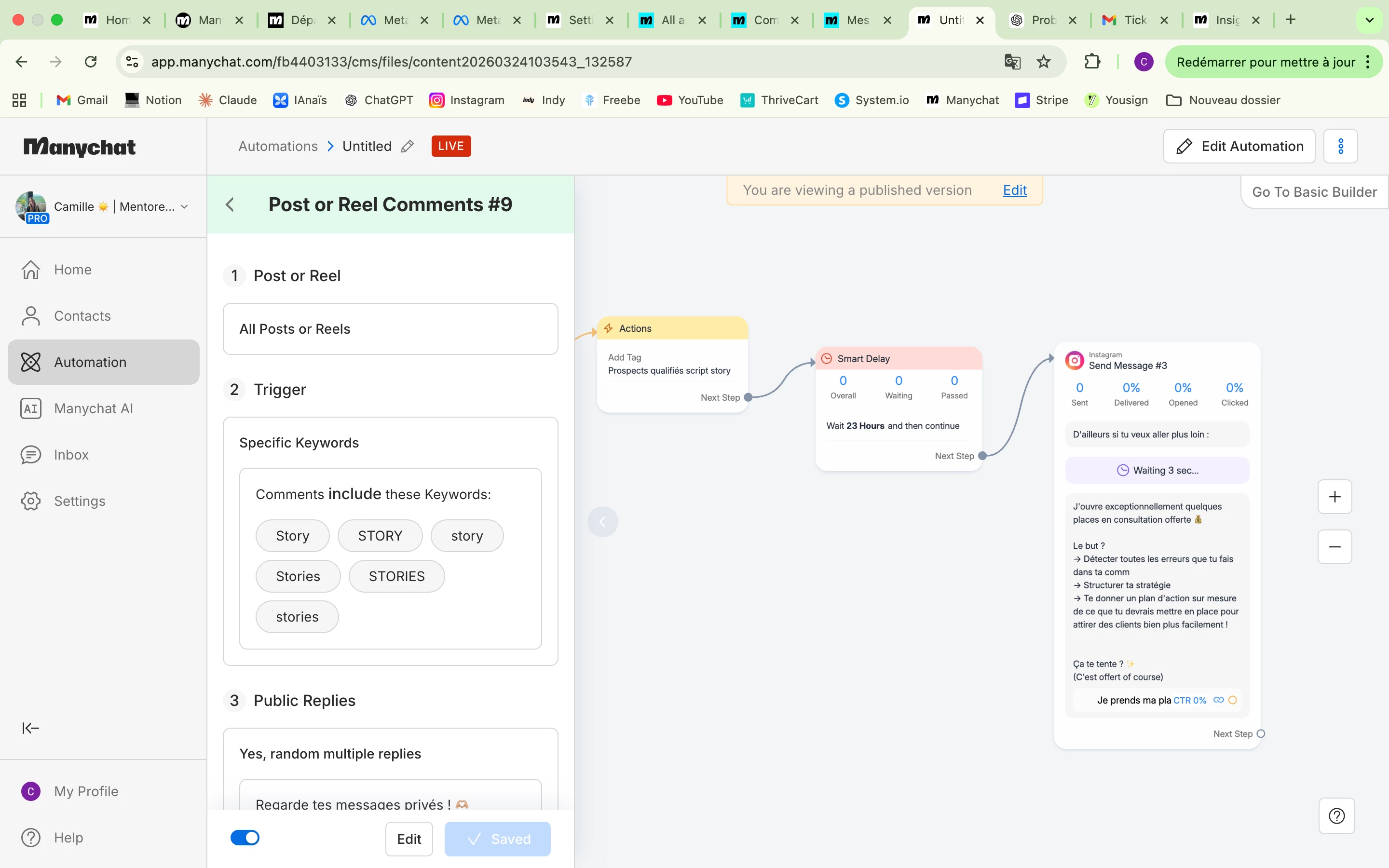Collapse the sidebar with the arrow icon
The height and width of the screenshot is (868, 1389).
point(30,728)
